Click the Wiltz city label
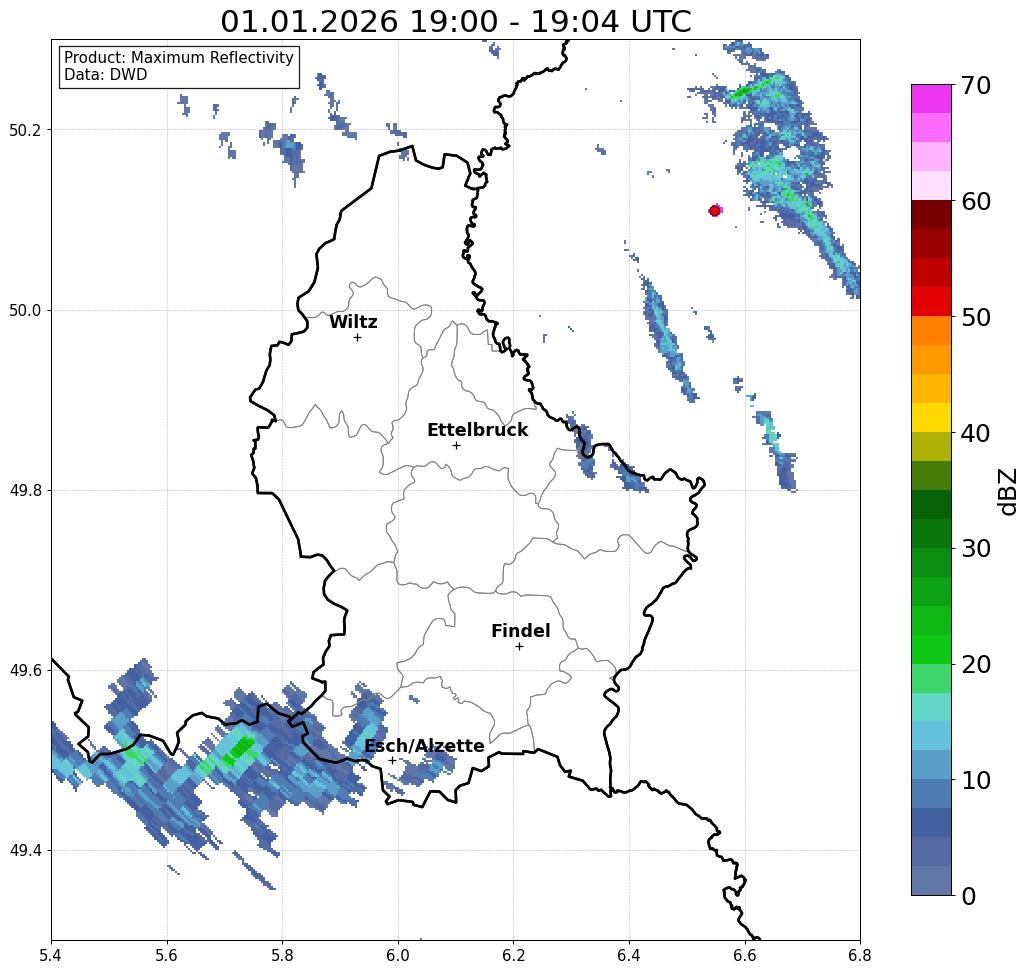The width and height of the screenshot is (1029, 973). [353, 322]
